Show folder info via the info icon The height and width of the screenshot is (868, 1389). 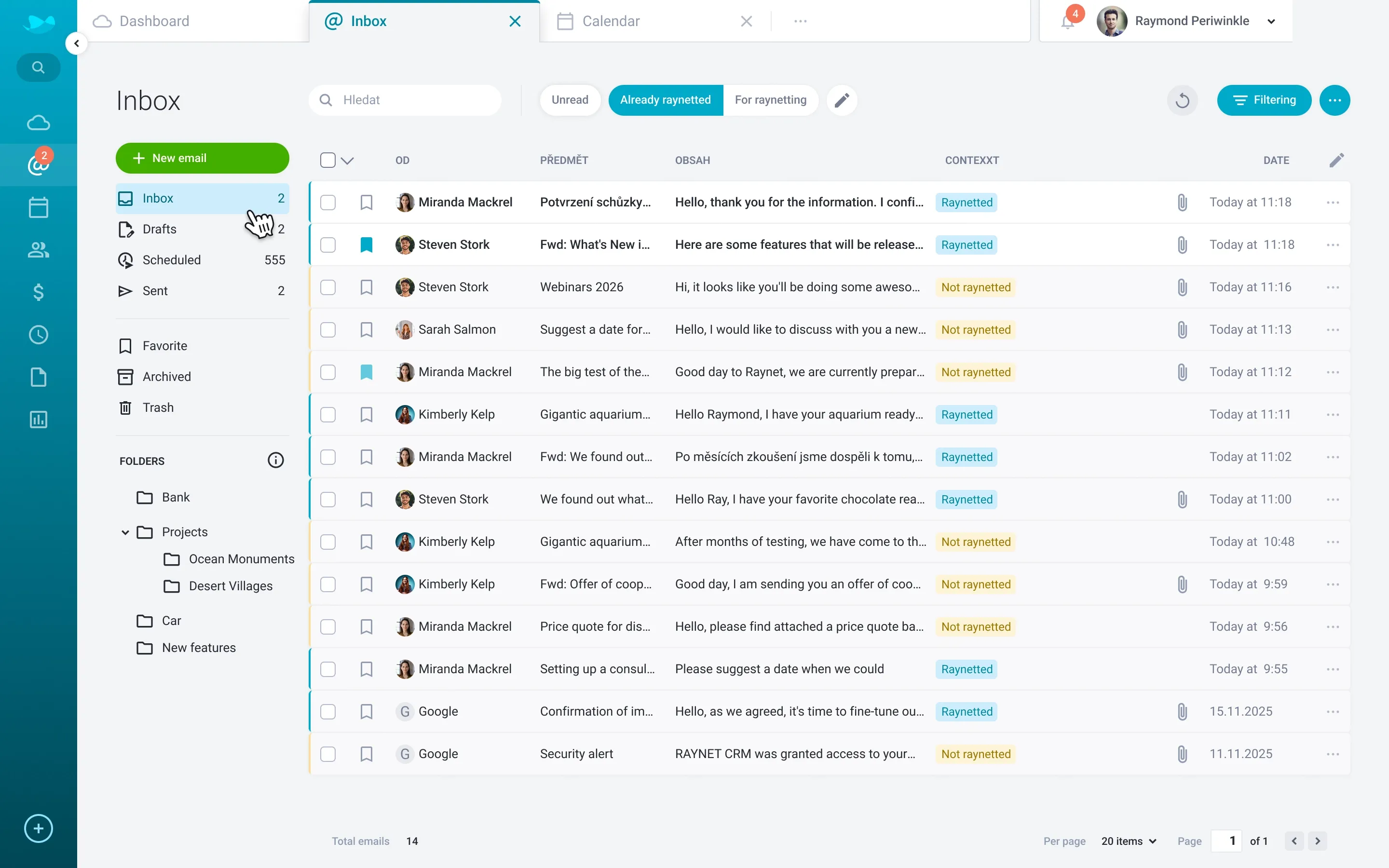coord(275,460)
